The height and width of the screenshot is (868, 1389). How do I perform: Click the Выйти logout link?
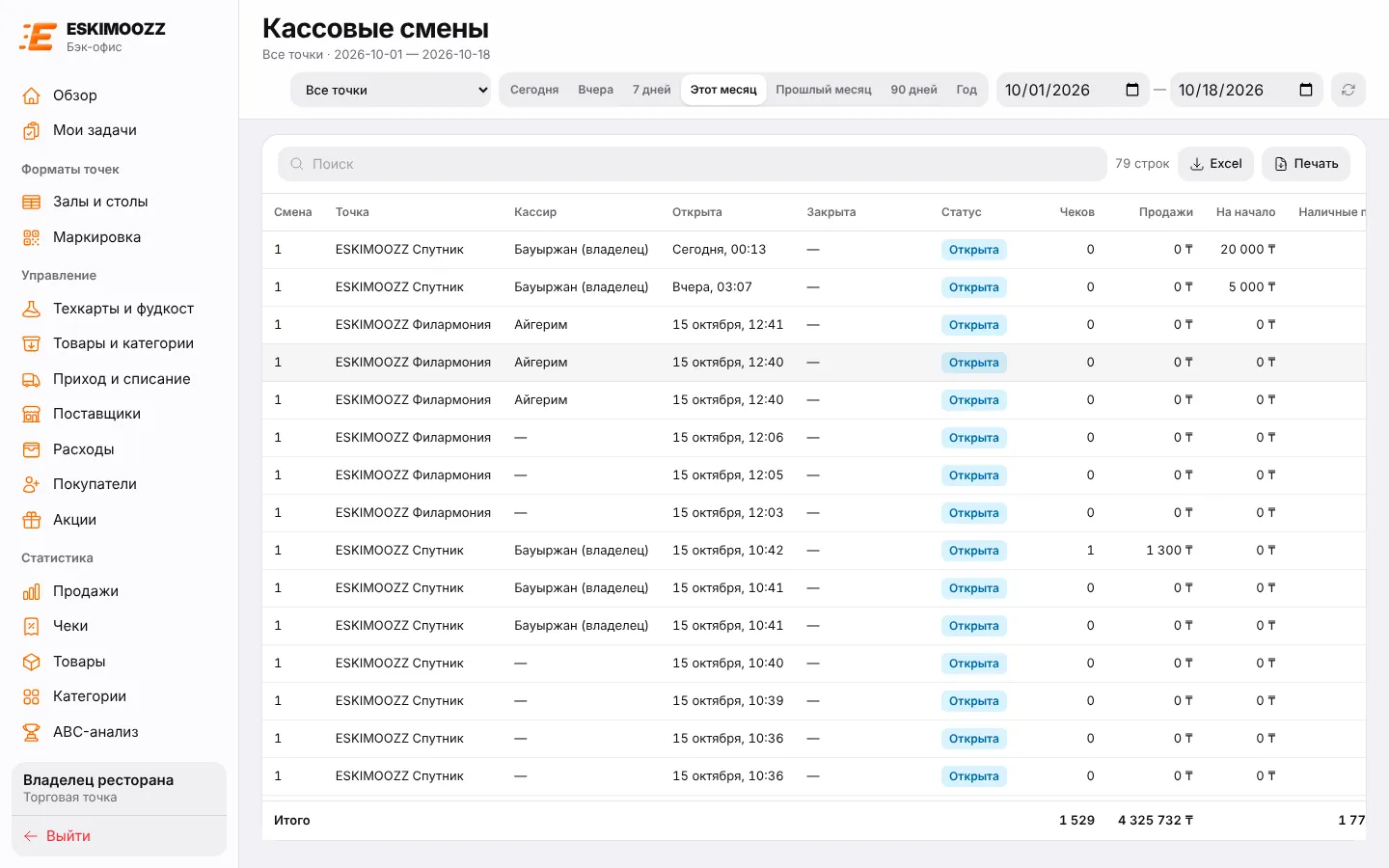(57, 836)
